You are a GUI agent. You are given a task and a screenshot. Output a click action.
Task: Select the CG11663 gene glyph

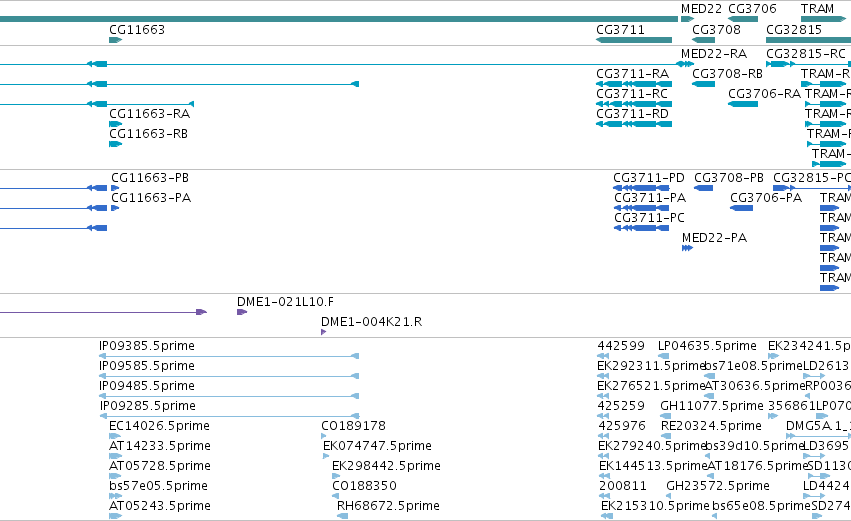tap(116, 40)
